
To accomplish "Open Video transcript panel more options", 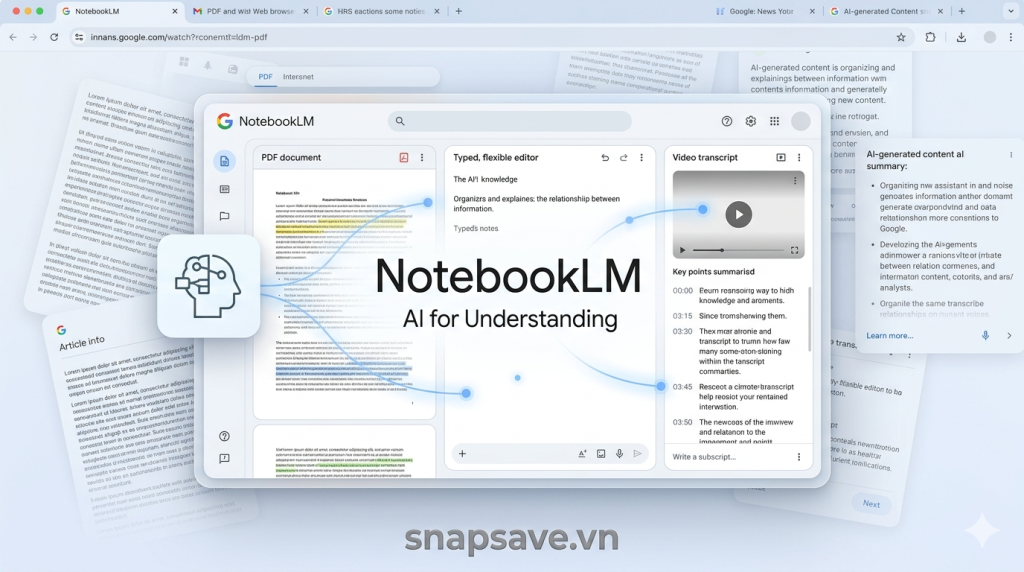I will (x=799, y=157).
